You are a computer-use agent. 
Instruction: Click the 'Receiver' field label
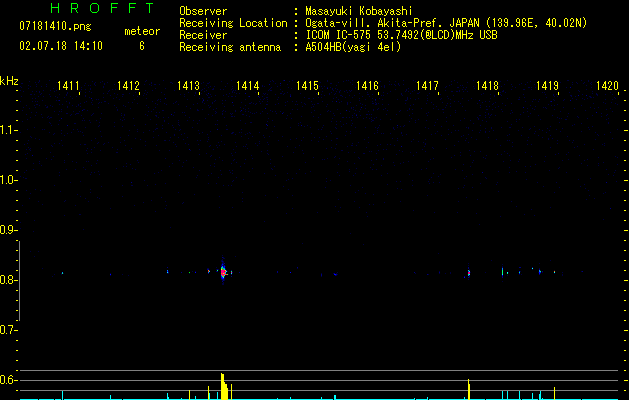203,35
